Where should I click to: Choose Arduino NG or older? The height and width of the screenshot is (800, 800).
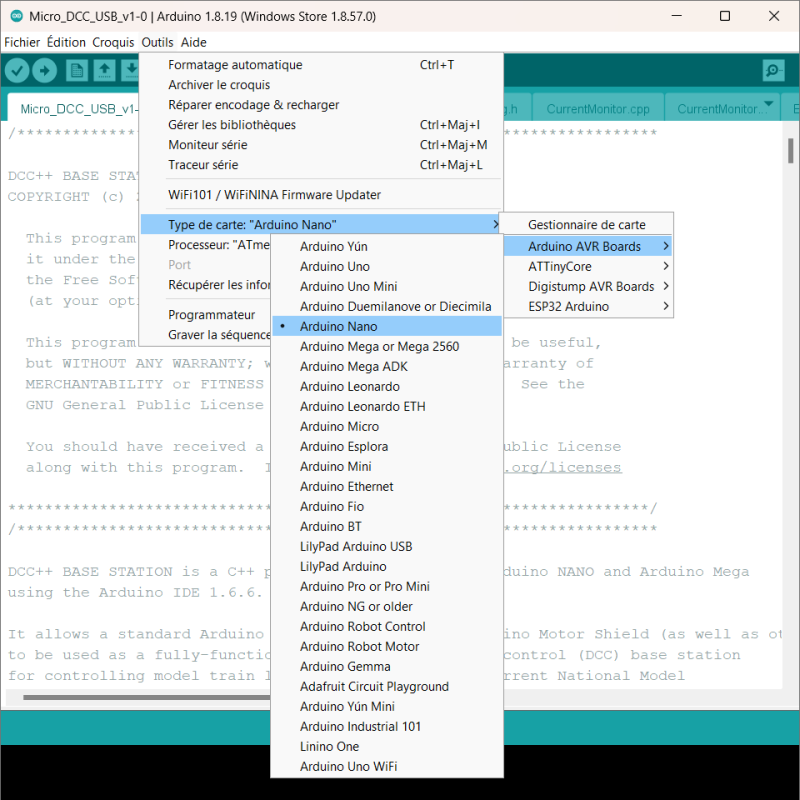tap(387, 606)
